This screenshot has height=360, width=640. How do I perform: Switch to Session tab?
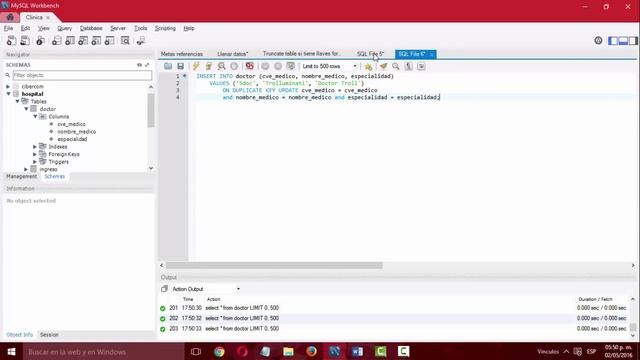(49, 335)
